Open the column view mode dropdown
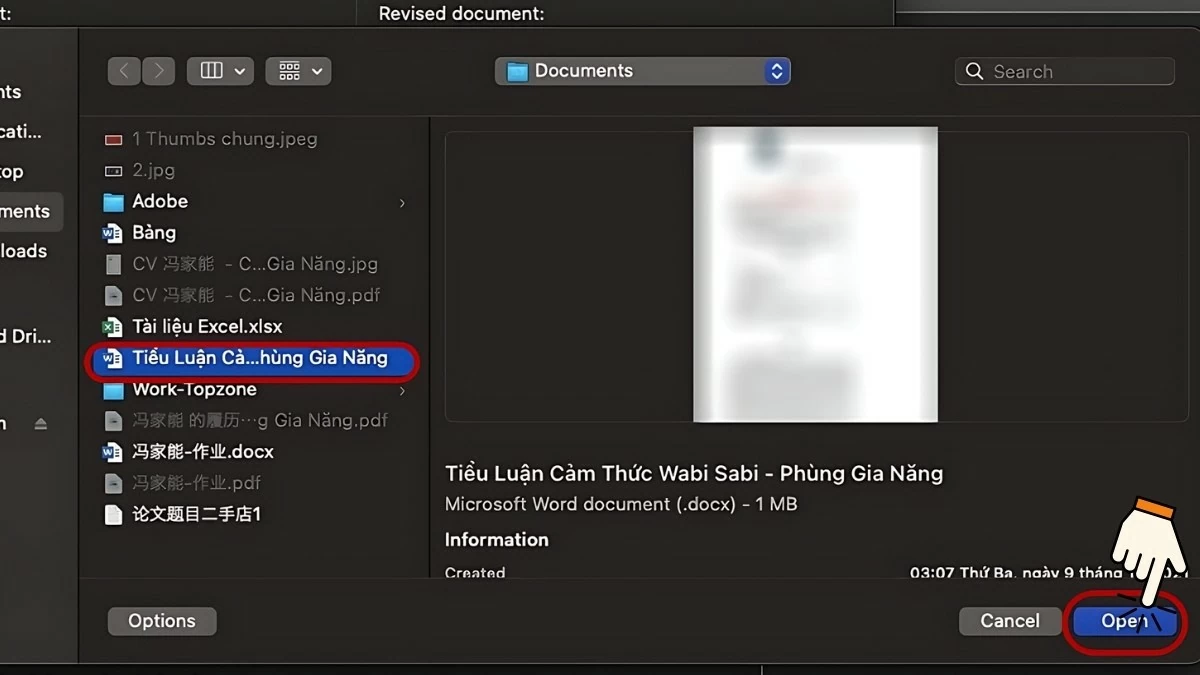The image size is (1200, 675). coord(220,70)
